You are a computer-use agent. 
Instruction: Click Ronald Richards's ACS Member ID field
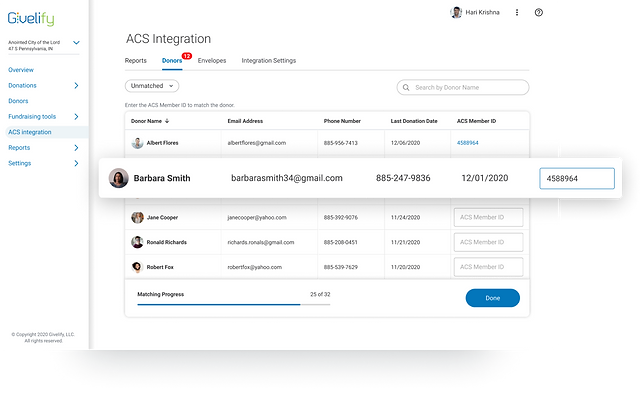click(x=488, y=242)
